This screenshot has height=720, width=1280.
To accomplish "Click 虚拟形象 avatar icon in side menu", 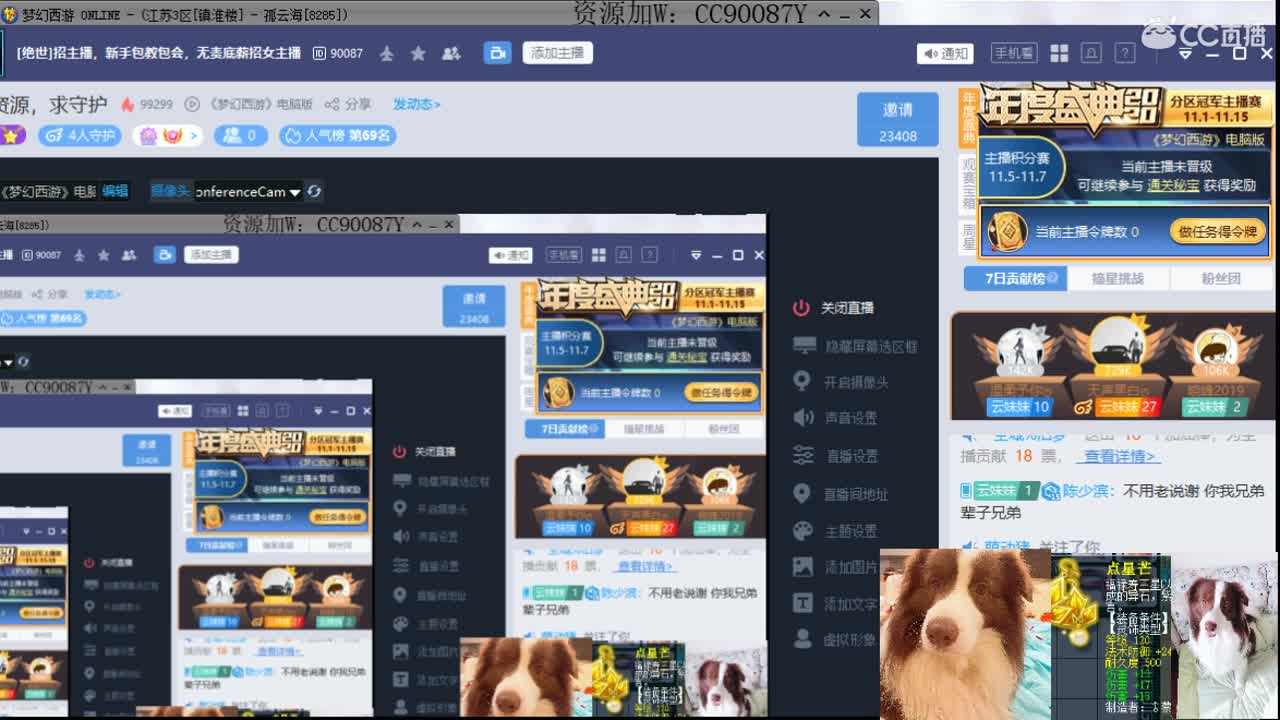I will [x=803, y=639].
